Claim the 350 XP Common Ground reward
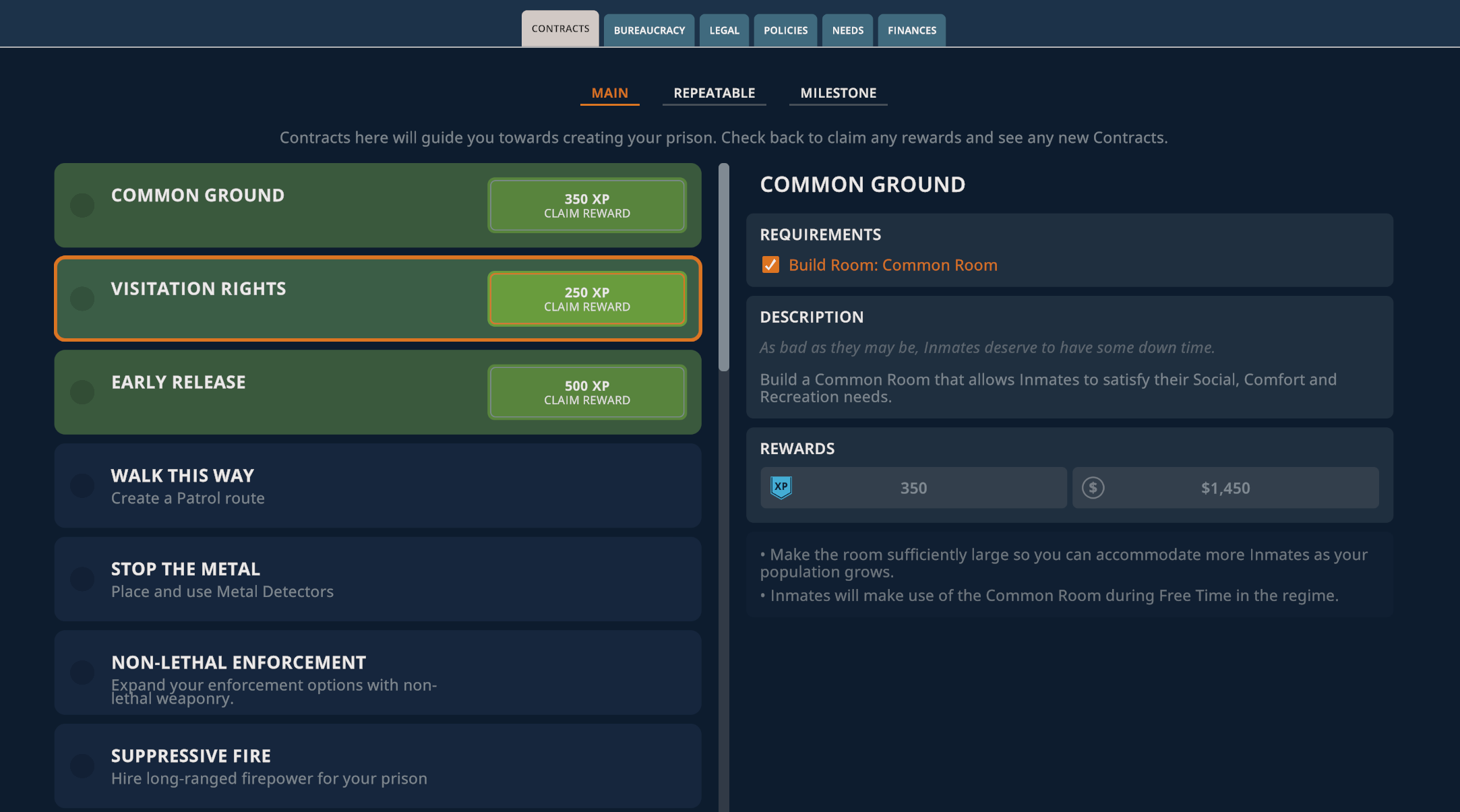This screenshot has width=1460, height=812. [586, 206]
